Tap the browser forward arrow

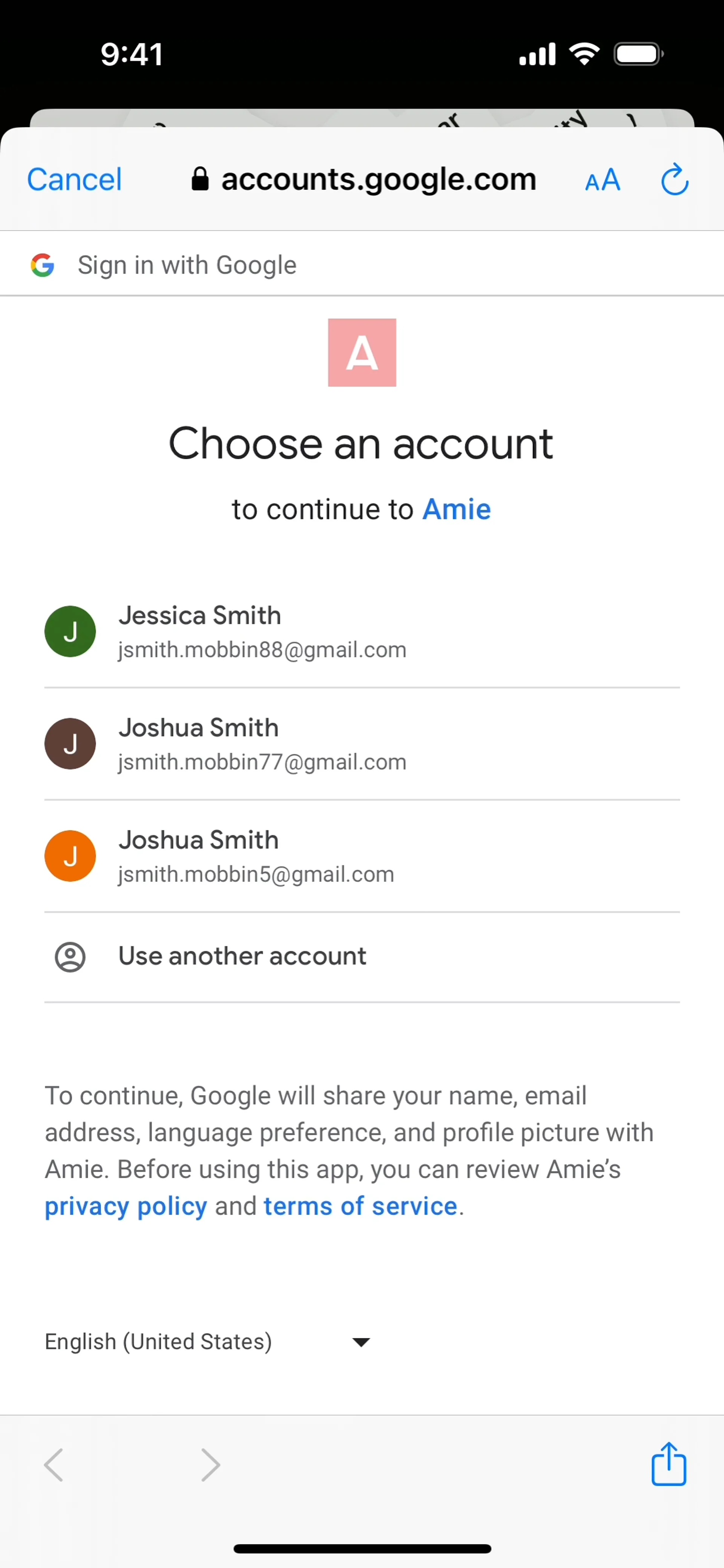(x=210, y=1465)
